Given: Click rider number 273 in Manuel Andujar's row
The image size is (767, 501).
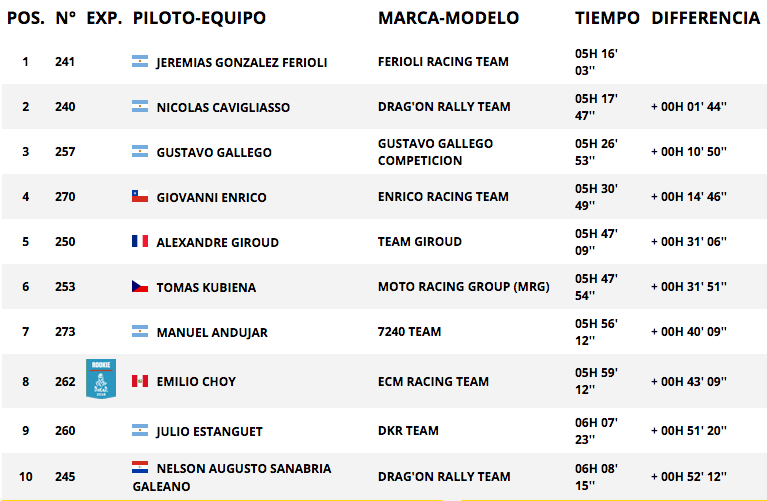Looking at the screenshot, I should [x=65, y=332].
